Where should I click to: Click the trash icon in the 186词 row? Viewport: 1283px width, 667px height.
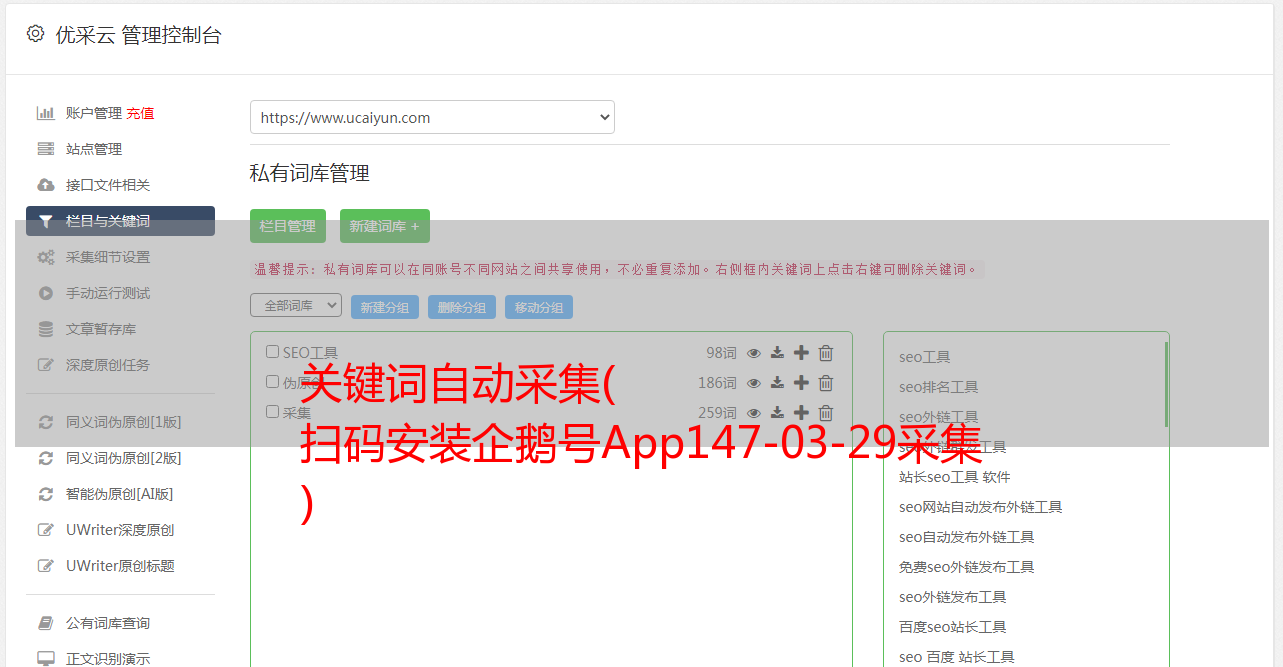click(x=826, y=383)
